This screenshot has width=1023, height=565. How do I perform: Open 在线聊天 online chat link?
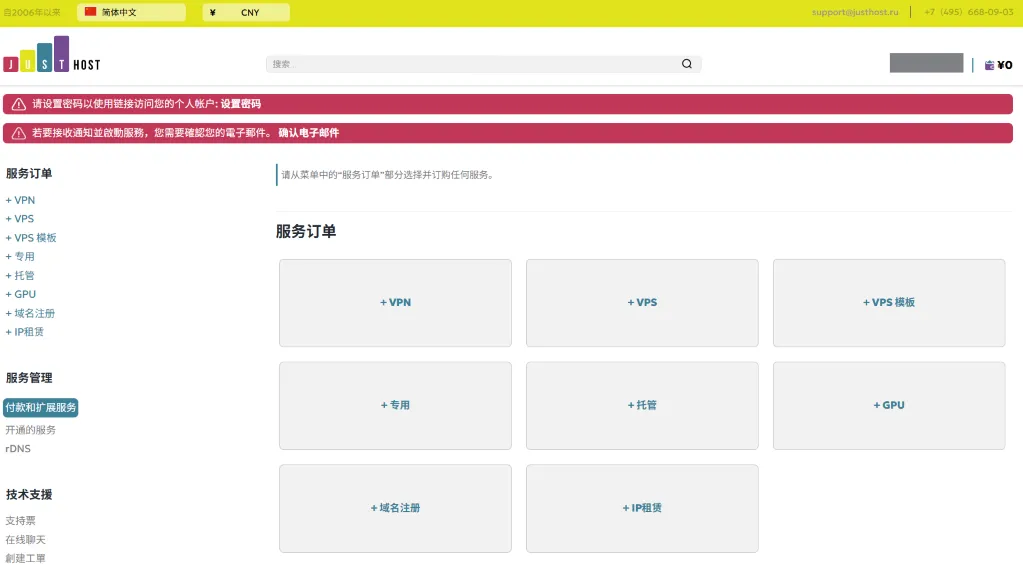[x=25, y=540]
